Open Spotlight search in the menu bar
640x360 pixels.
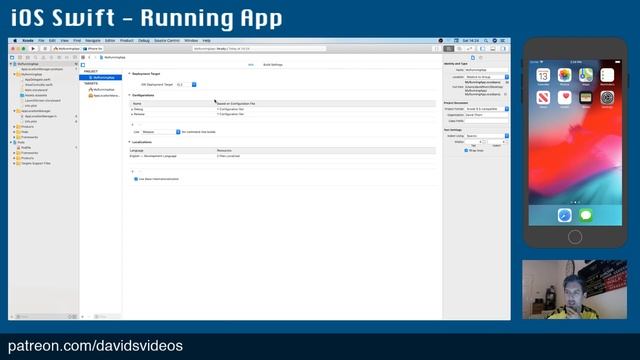click(486, 41)
